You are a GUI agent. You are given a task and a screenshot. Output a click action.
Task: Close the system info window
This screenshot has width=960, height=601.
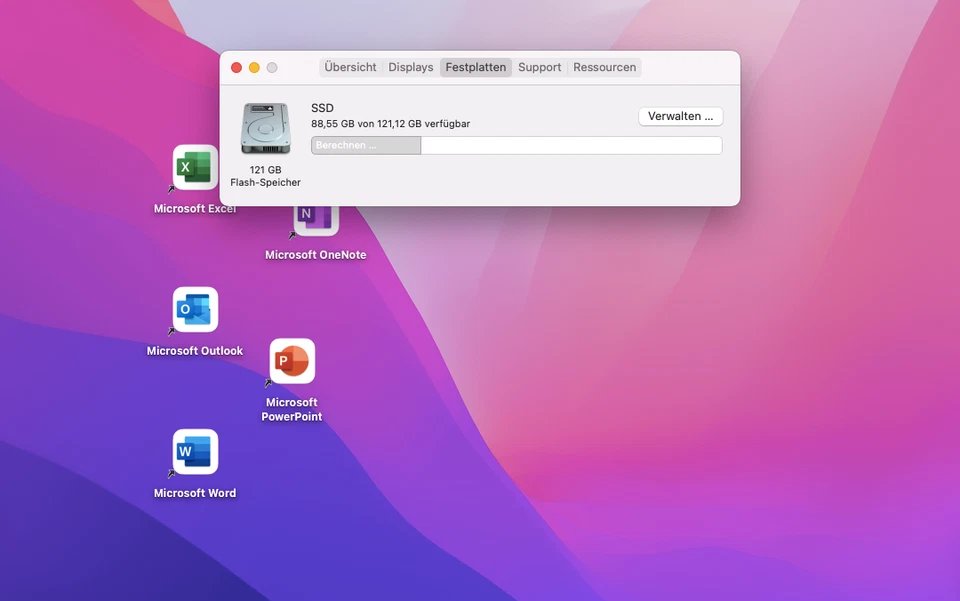(x=237, y=67)
